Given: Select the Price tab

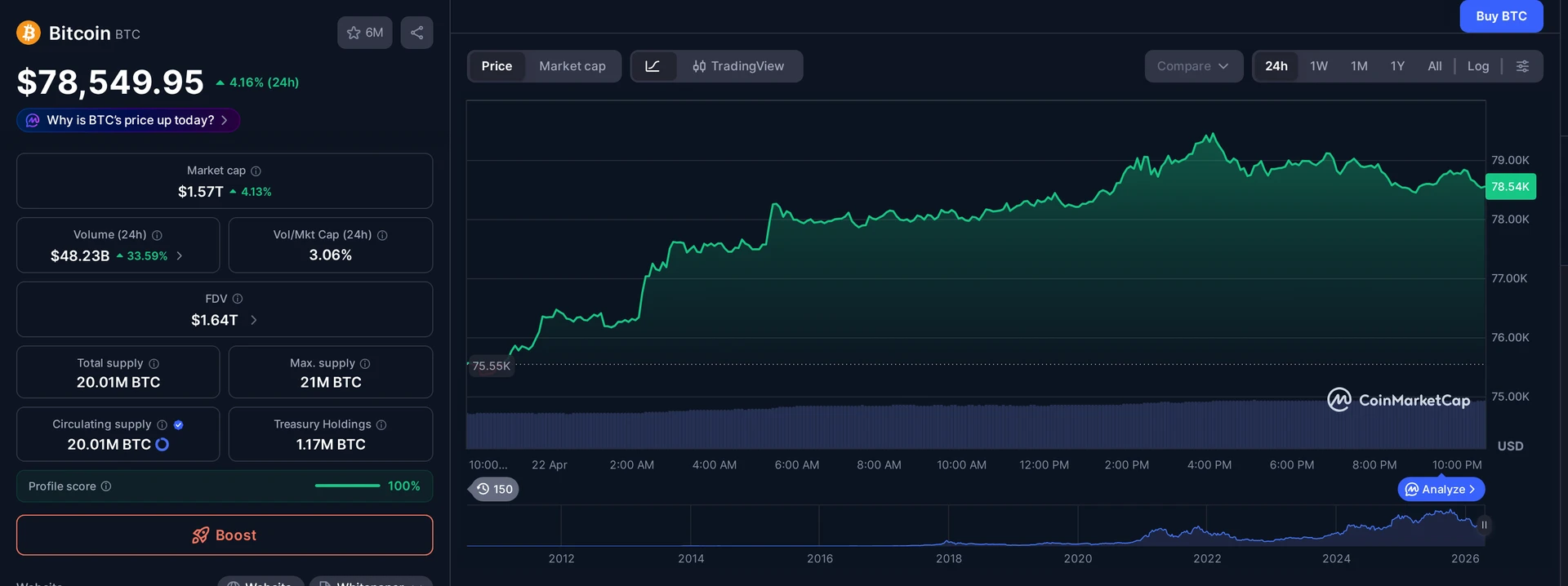Looking at the screenshot, I should [x=497, y=66].
